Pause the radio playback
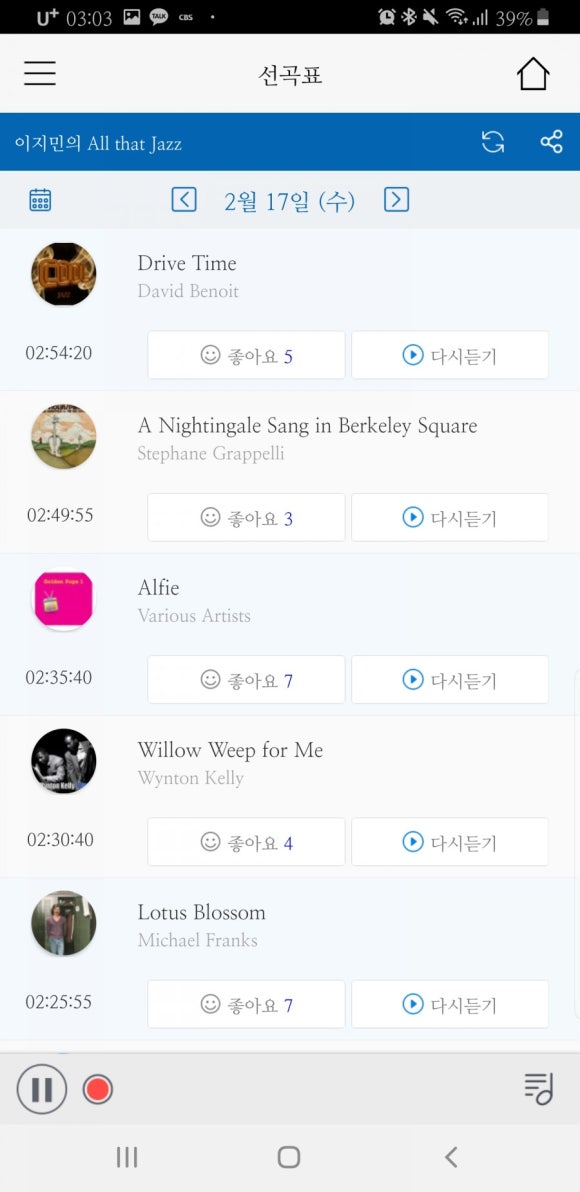This screenshot has height=1192, width=580. 42,1089
